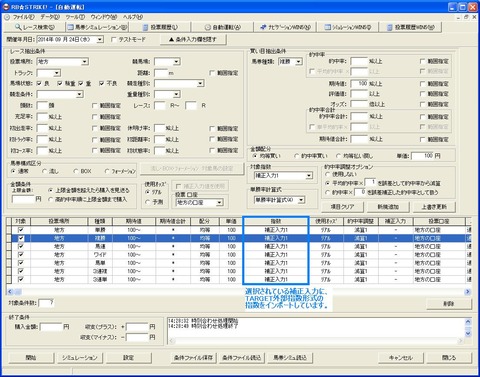Click the 項目クリア button
Screen dimensions: 480x377
[342, 207]
